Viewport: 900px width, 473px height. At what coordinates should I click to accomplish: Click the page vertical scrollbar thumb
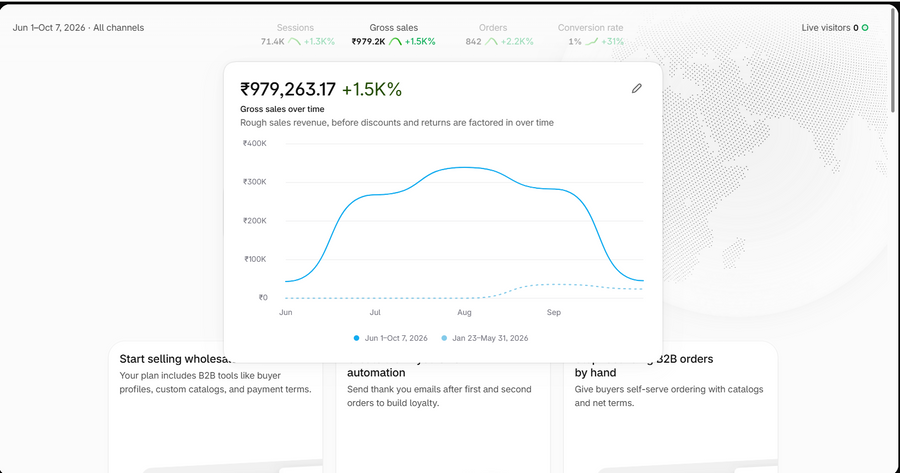click(893, 60)
